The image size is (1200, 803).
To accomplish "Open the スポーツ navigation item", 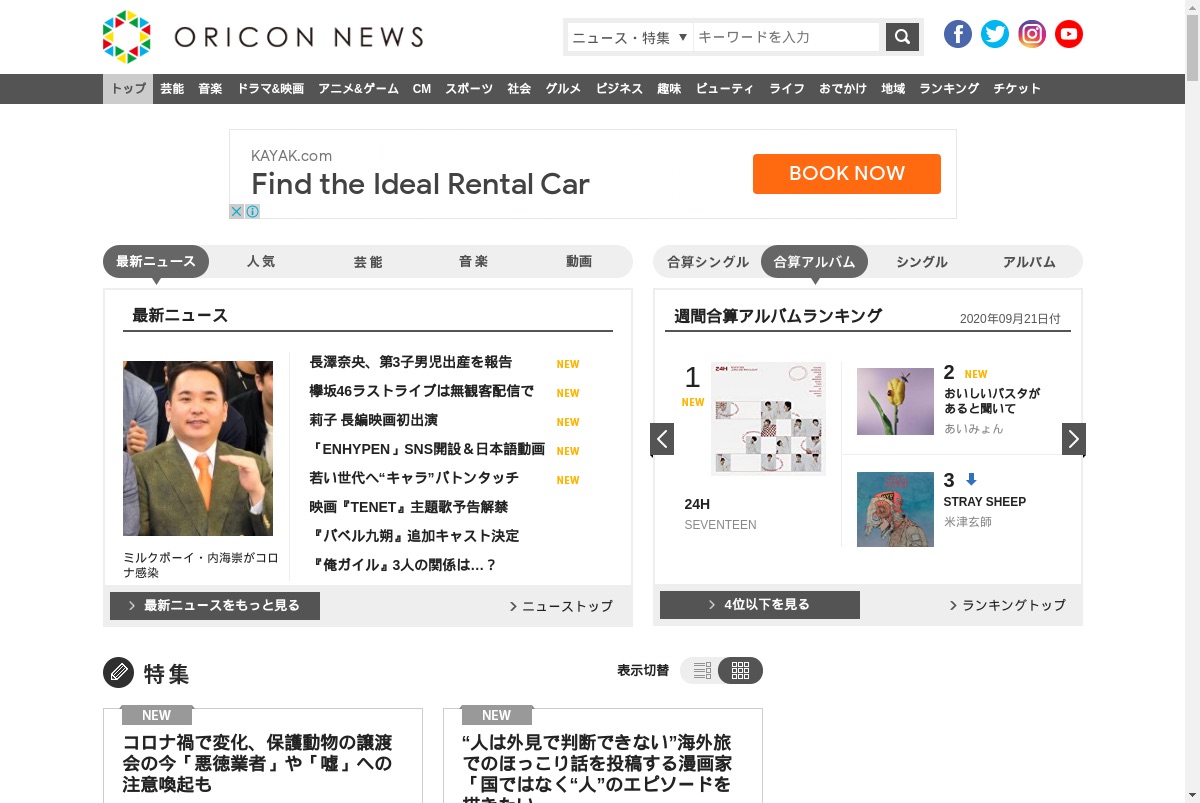I will (x=469, y=89).
